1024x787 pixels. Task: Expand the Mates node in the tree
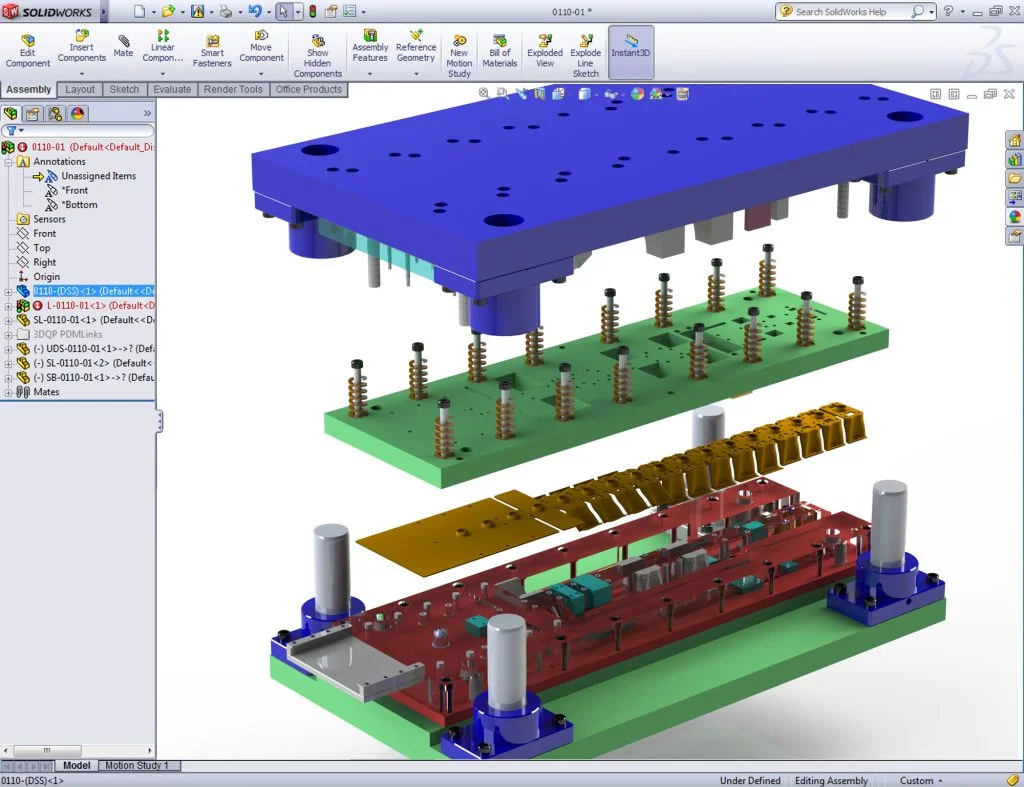click(8, 391)
